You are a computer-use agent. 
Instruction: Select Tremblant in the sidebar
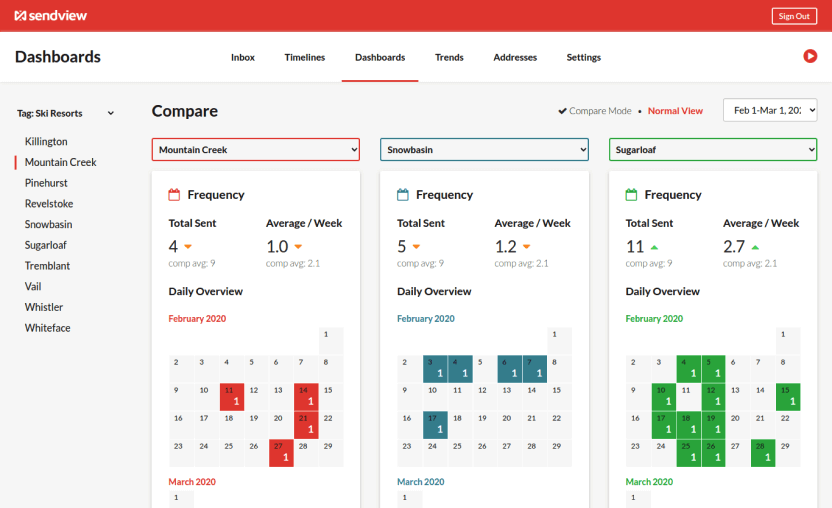coord(47,266)
